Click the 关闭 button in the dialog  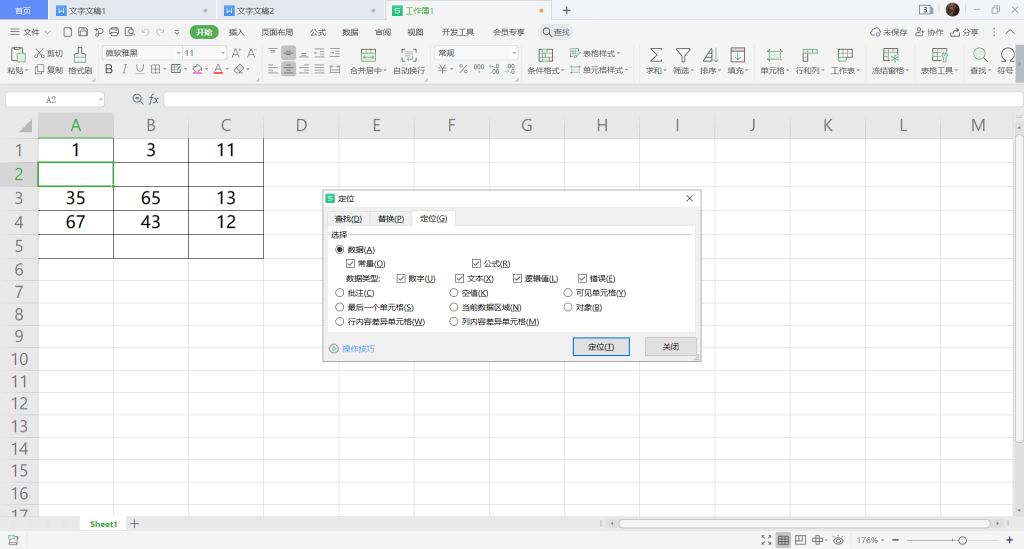click(671, 347)
